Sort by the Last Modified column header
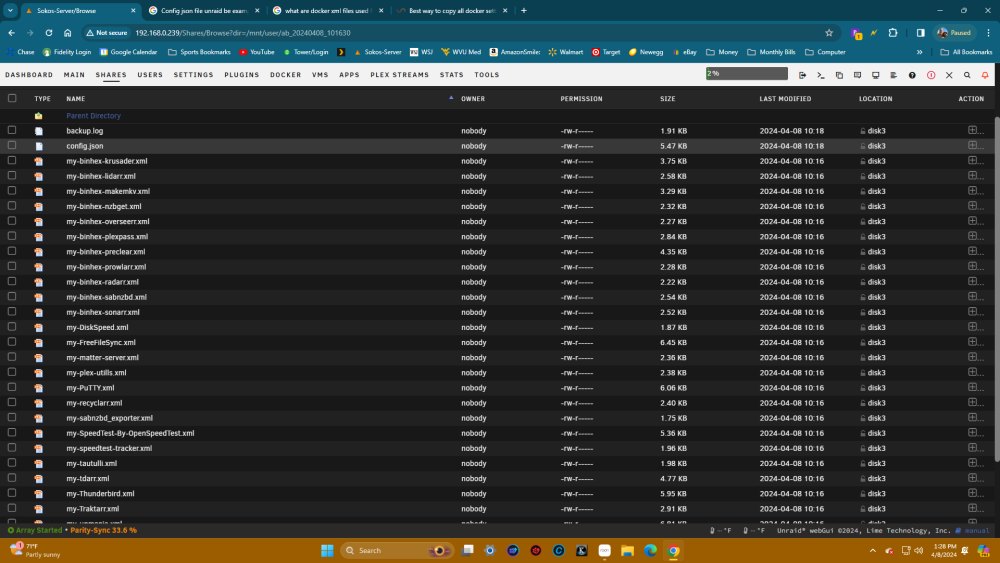 [785, 99]
